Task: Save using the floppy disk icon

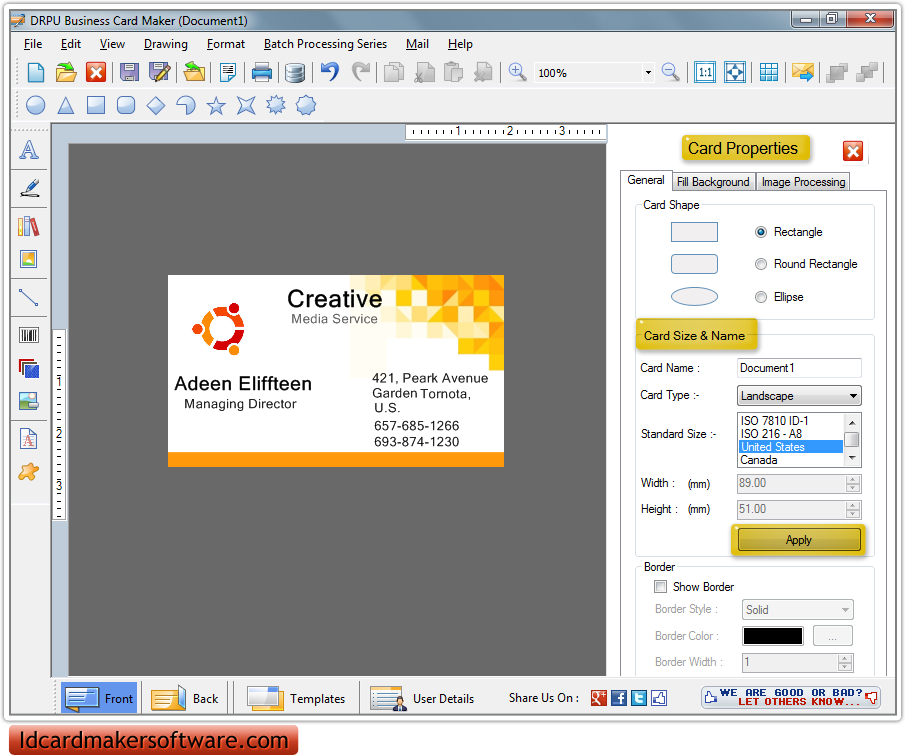Action: point(129,73)
